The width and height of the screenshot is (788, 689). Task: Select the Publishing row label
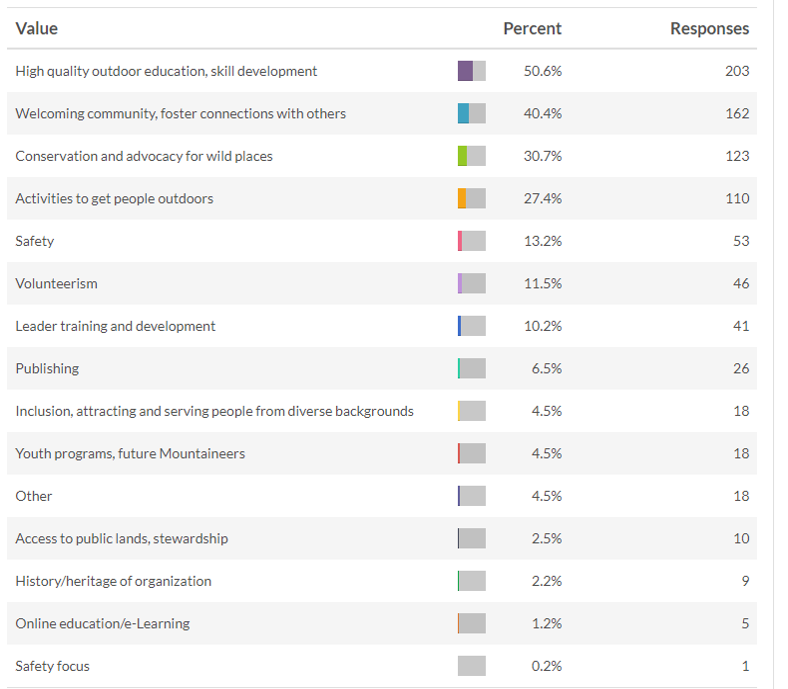[x=47, y=369]
